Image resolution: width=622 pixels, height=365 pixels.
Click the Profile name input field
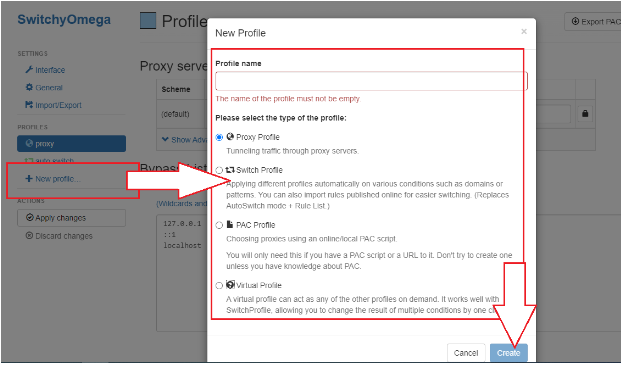(x=371, y=81)
